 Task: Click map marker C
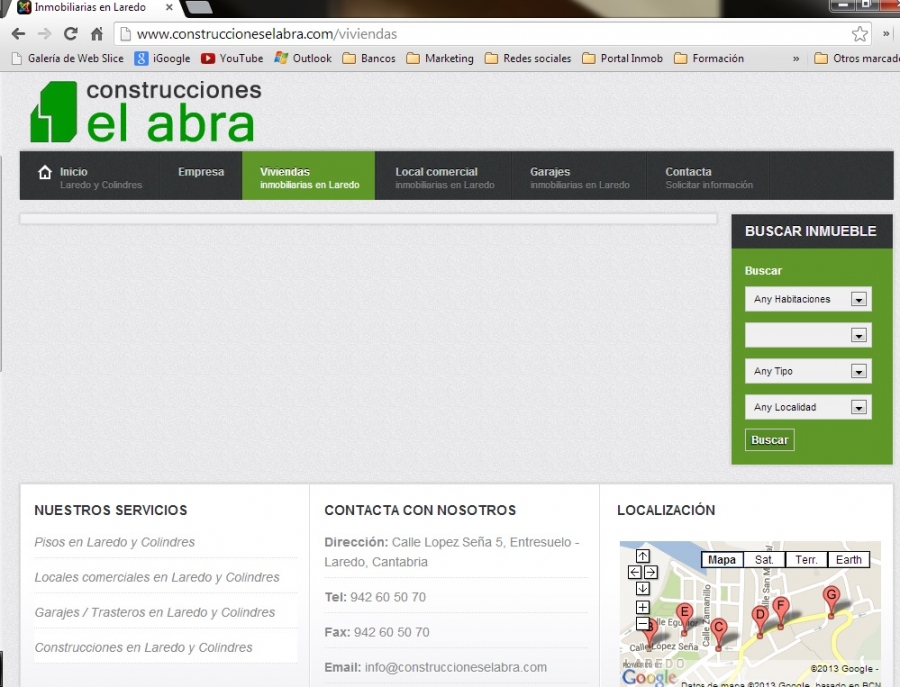(x=719, y=631)
